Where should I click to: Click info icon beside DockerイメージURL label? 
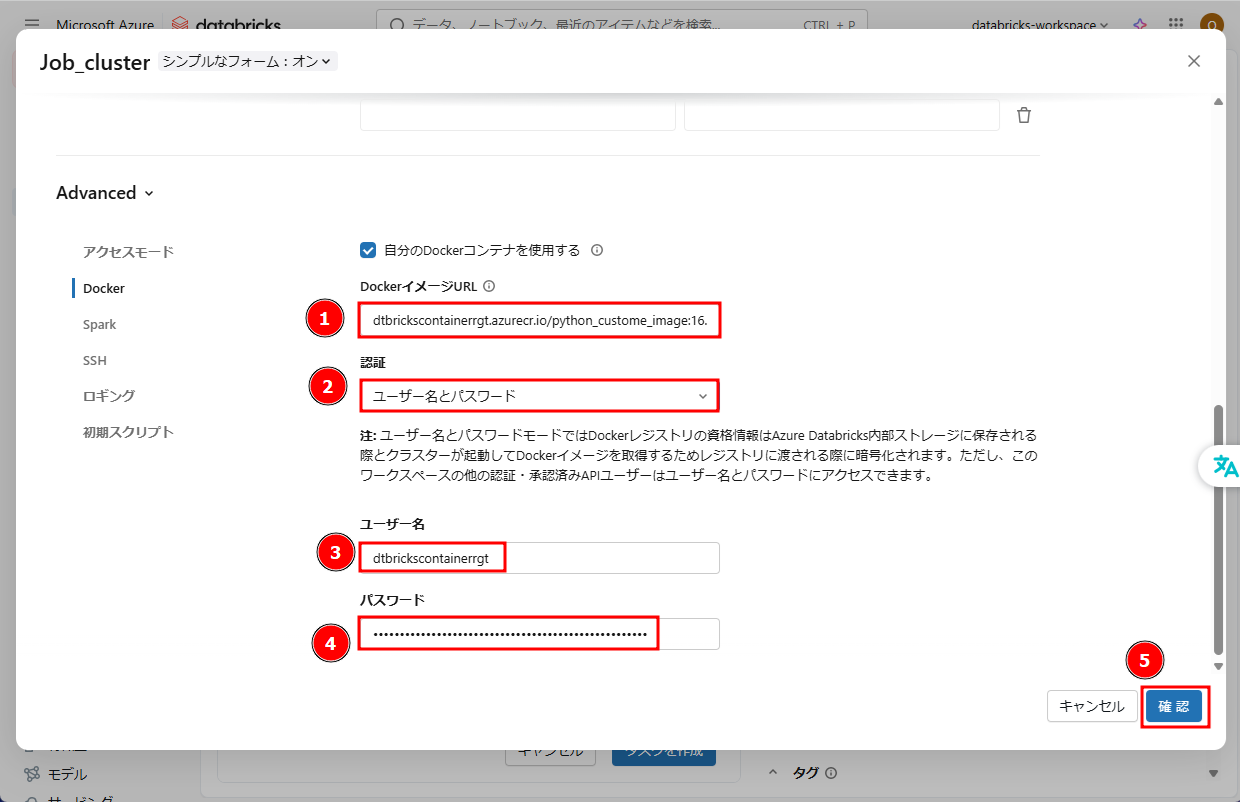click(489, 286)
